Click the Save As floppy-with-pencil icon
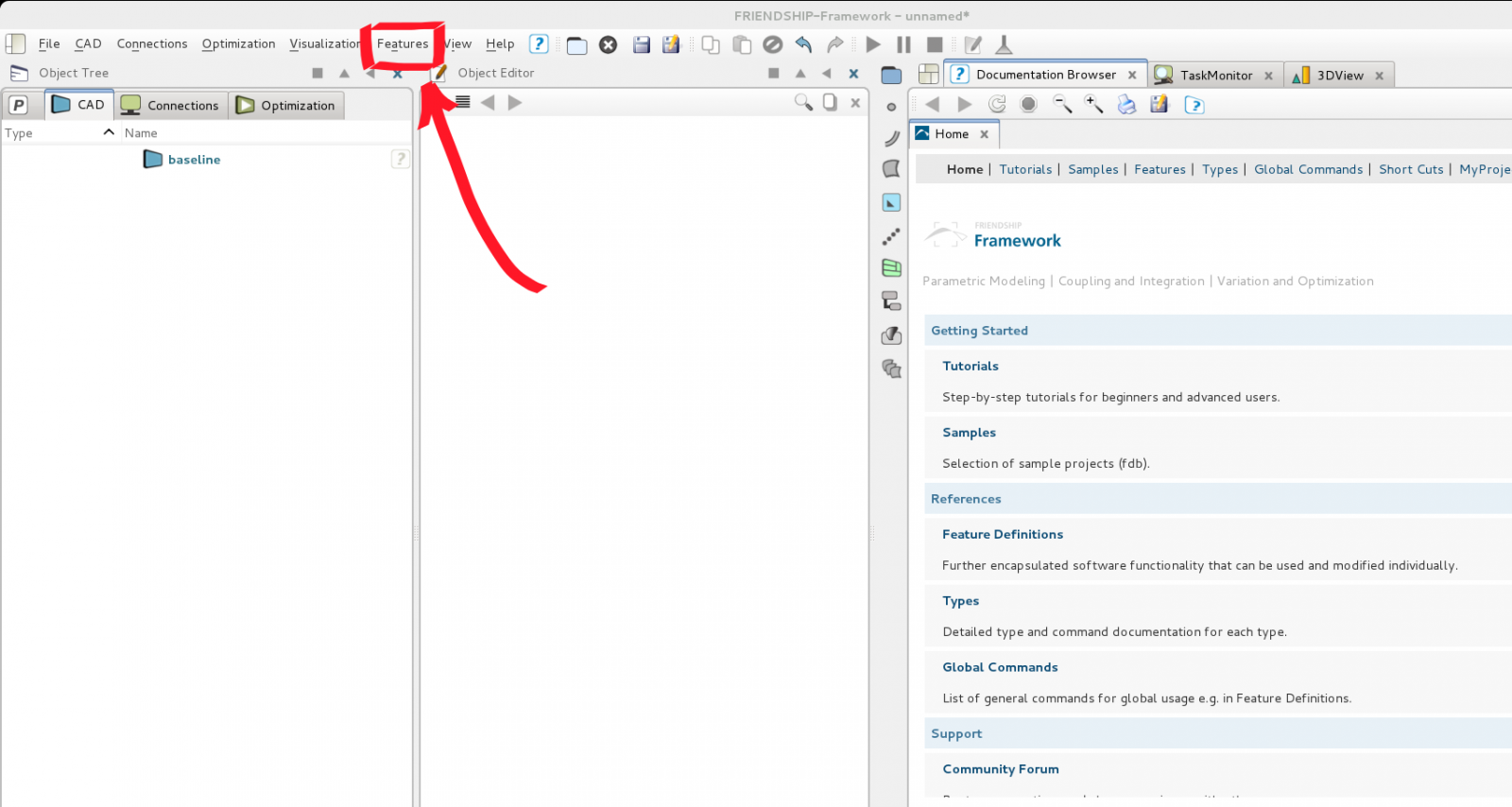 pos(671,44)
